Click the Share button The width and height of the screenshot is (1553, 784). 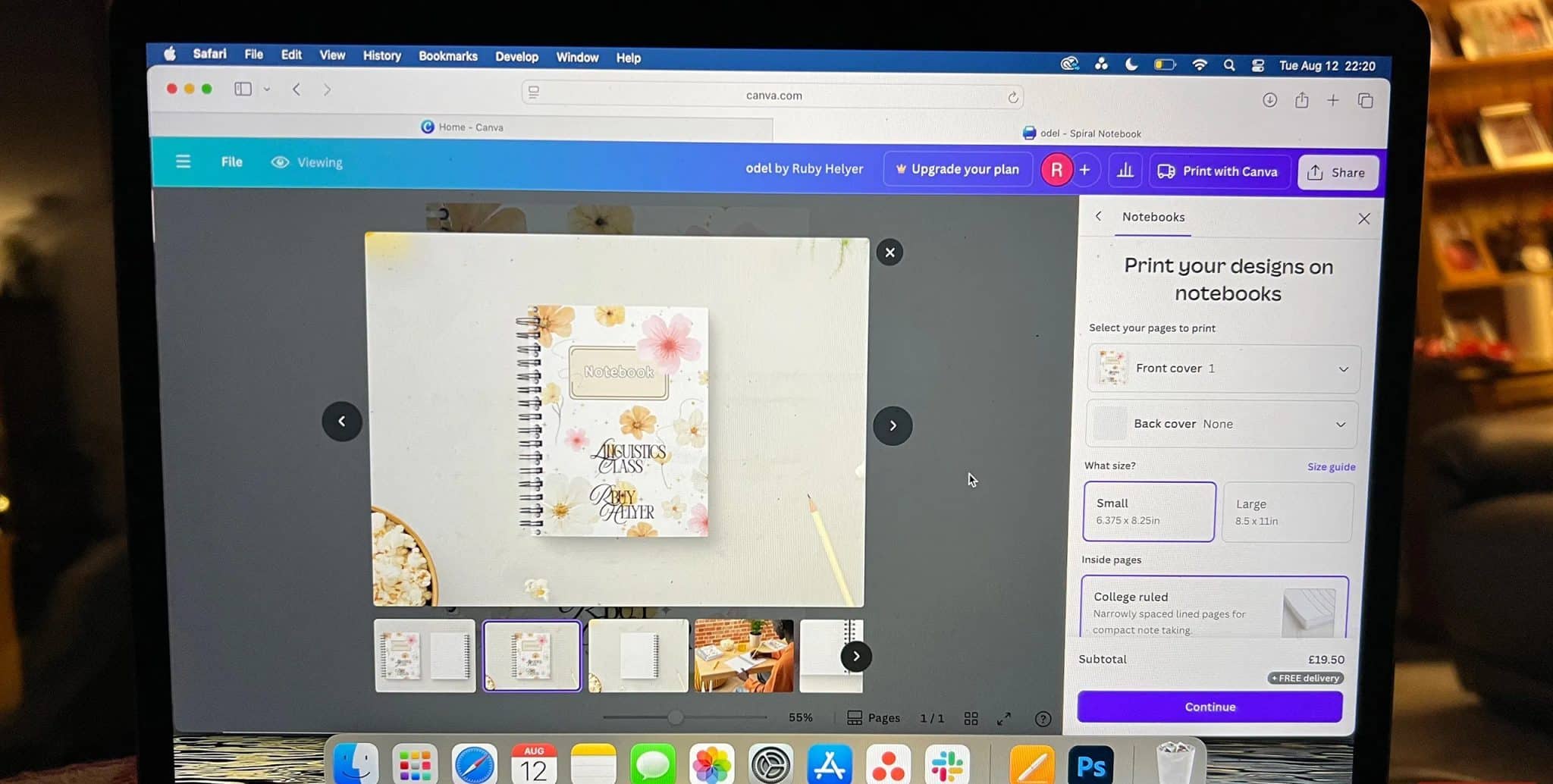click(x=1337, y=172)
